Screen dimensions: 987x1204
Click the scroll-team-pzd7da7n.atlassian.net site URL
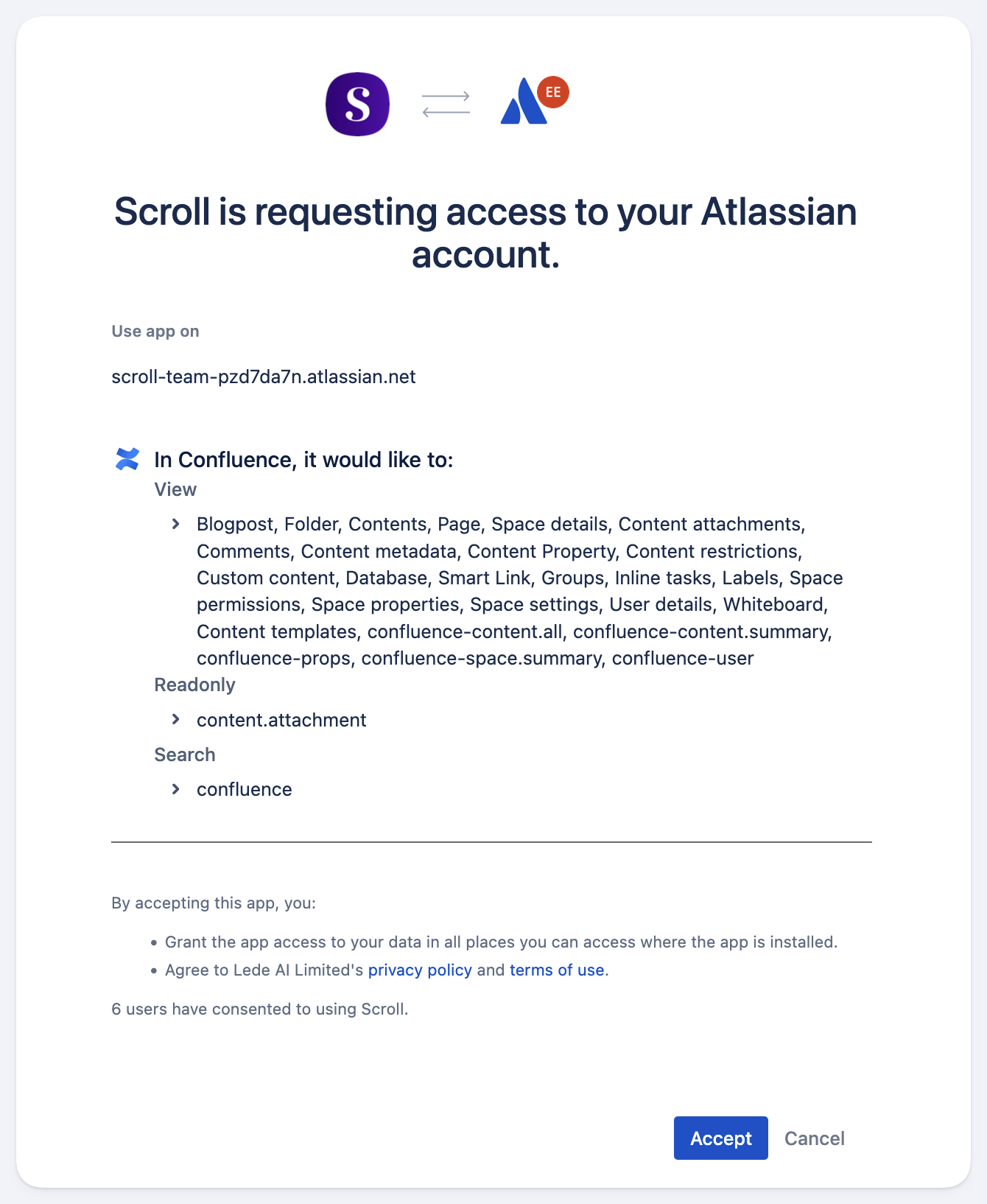coord(264,377)
